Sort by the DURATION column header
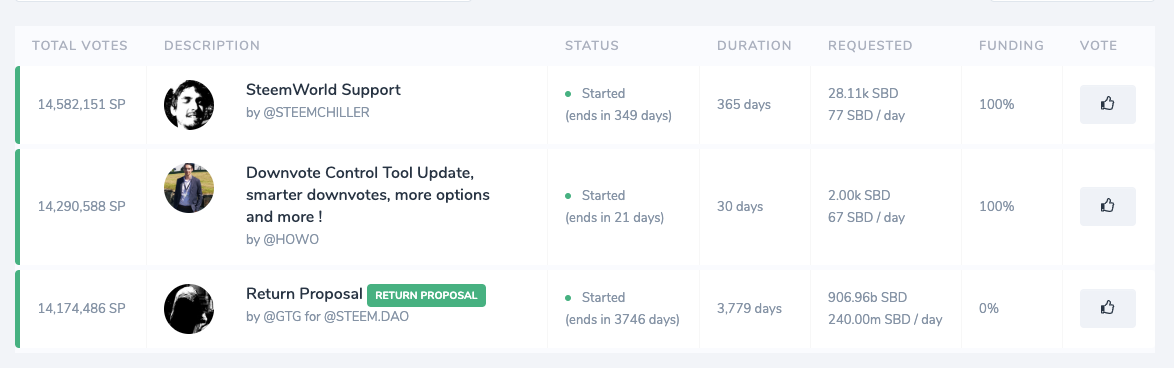This screenshot has width=1174, height=368. point(754,46)
